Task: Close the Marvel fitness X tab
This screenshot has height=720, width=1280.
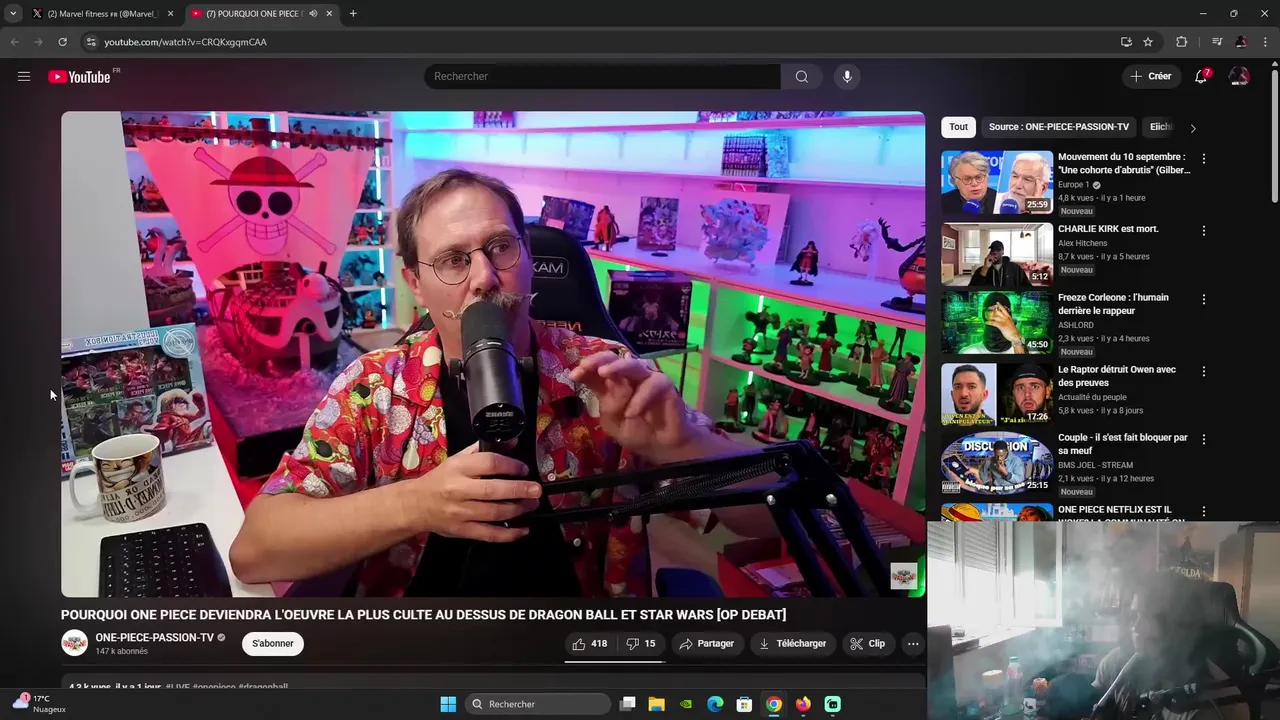Action: pyautogui.click(x=171, y=14)
